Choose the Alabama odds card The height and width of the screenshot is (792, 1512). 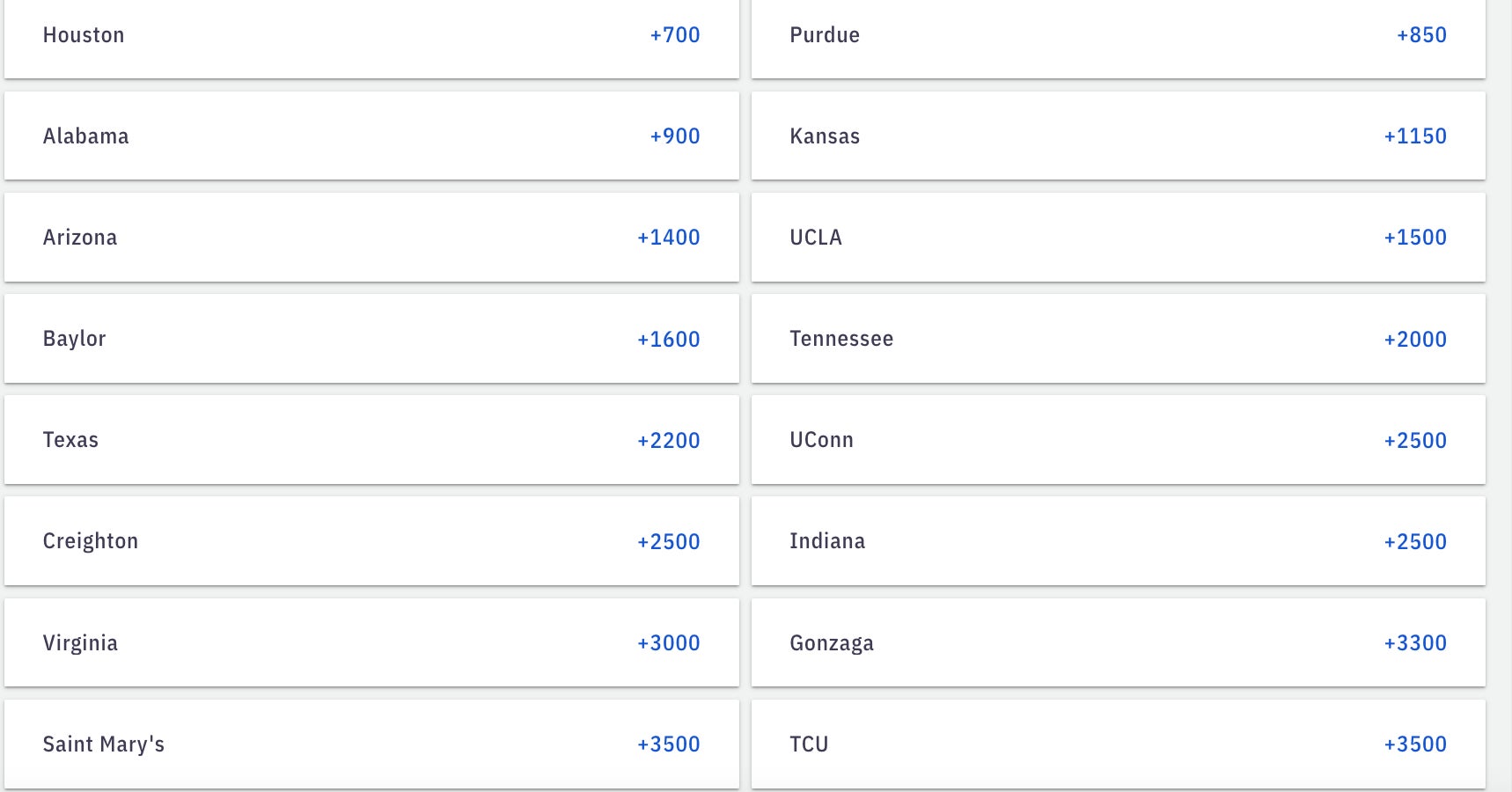coord(371,136)
